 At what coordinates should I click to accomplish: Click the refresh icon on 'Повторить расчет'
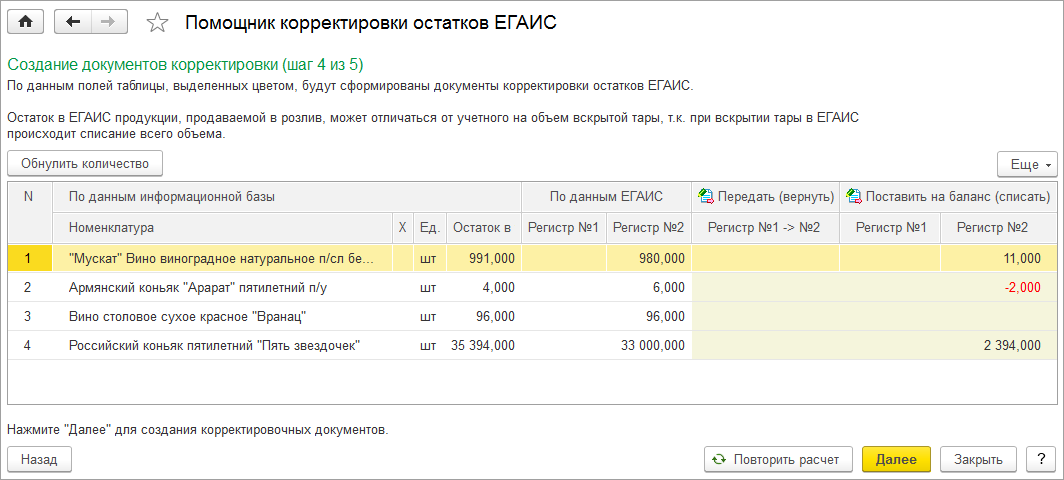pos(719,460)
